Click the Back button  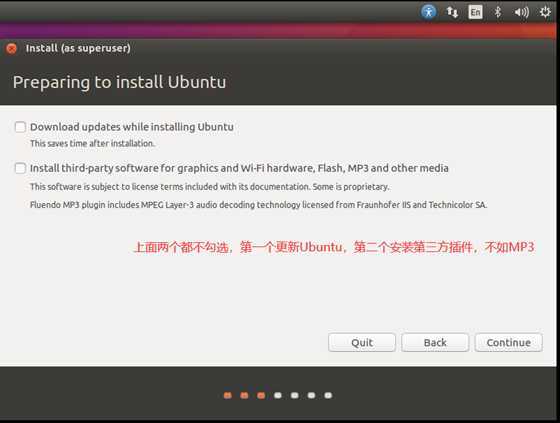coord(435,343)
